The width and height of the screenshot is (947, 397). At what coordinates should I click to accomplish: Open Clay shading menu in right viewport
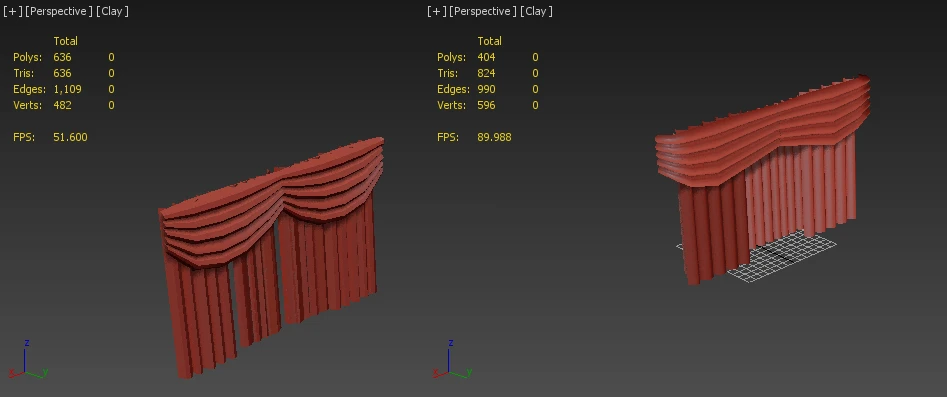pos(536,11)
